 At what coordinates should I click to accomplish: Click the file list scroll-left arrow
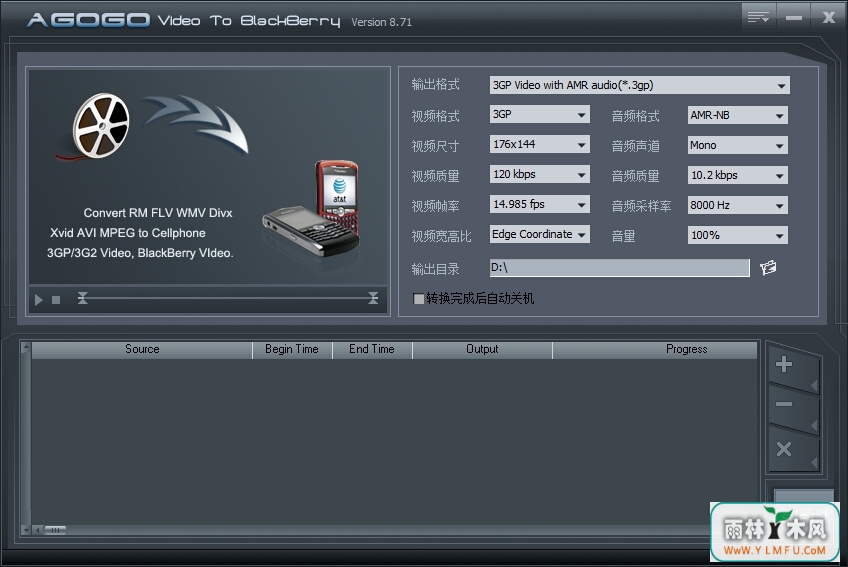[x=37, y=530]
